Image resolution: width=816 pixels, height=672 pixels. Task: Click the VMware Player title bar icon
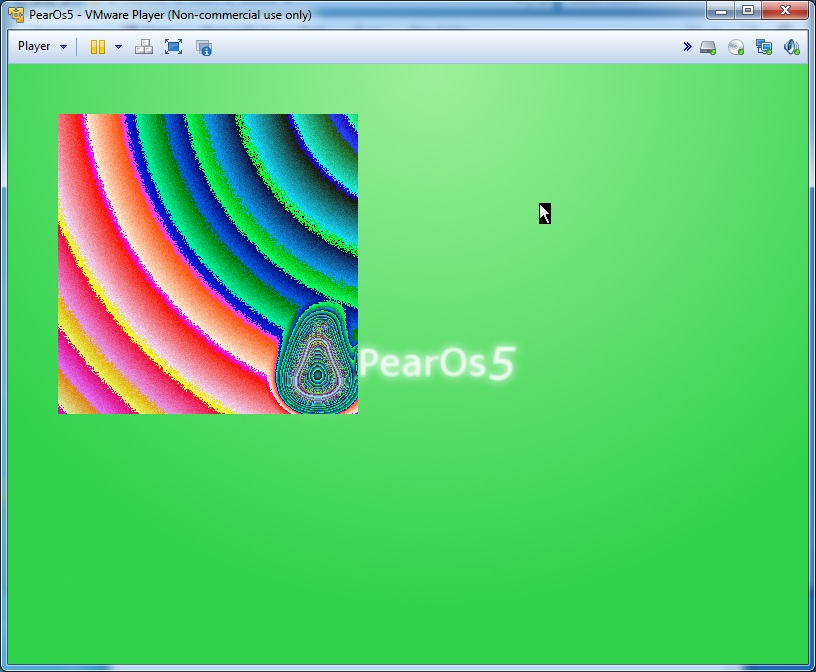pos(16,15)
